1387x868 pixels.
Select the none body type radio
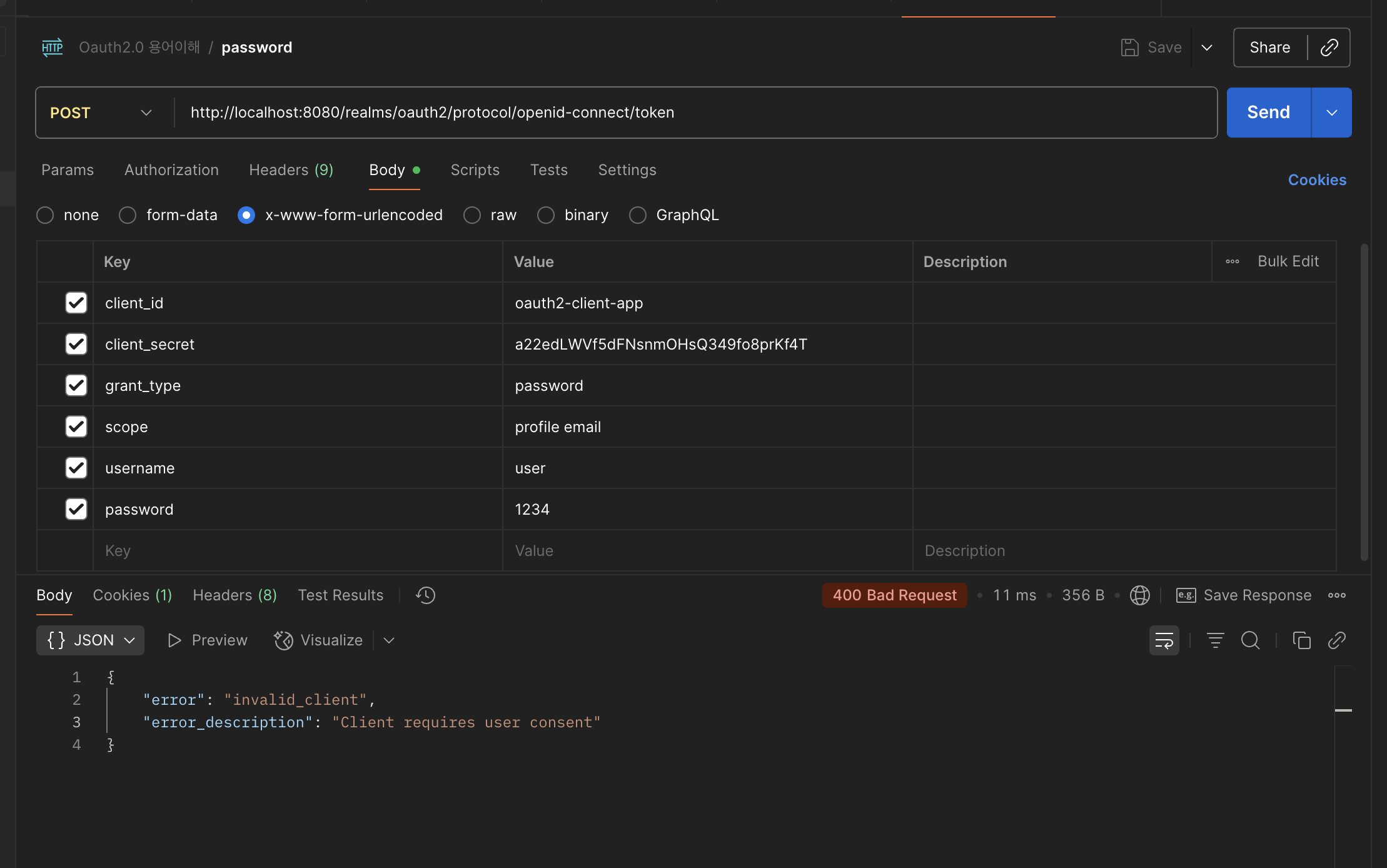(45, 215)
